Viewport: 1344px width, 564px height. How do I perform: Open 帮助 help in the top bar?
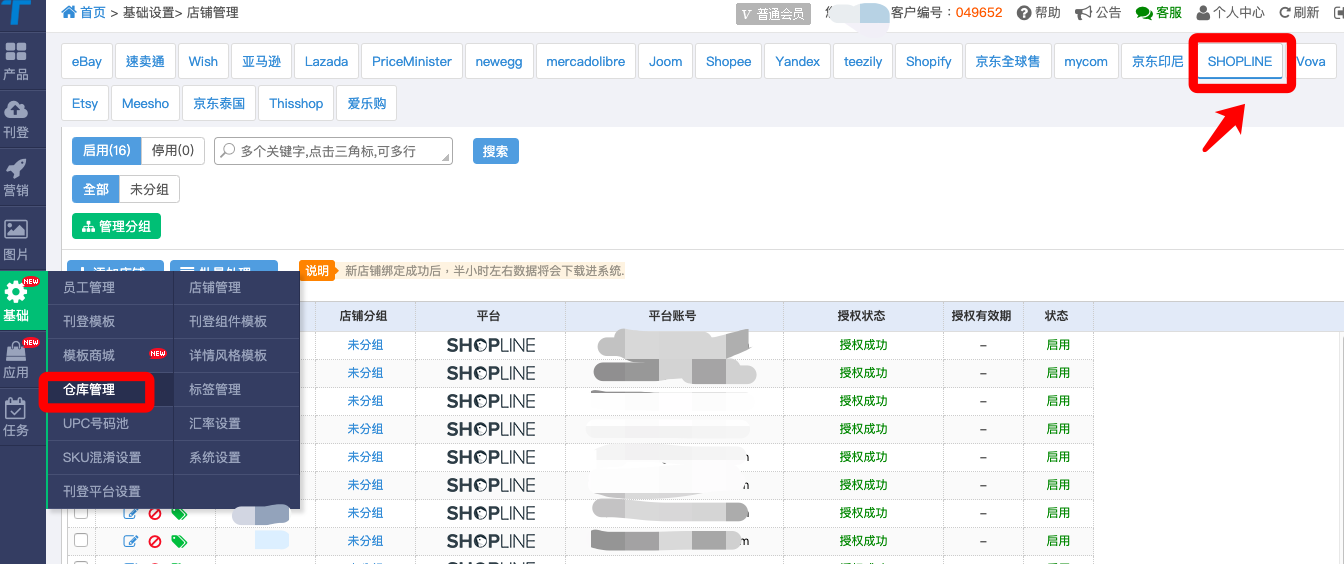[1039, 13]
